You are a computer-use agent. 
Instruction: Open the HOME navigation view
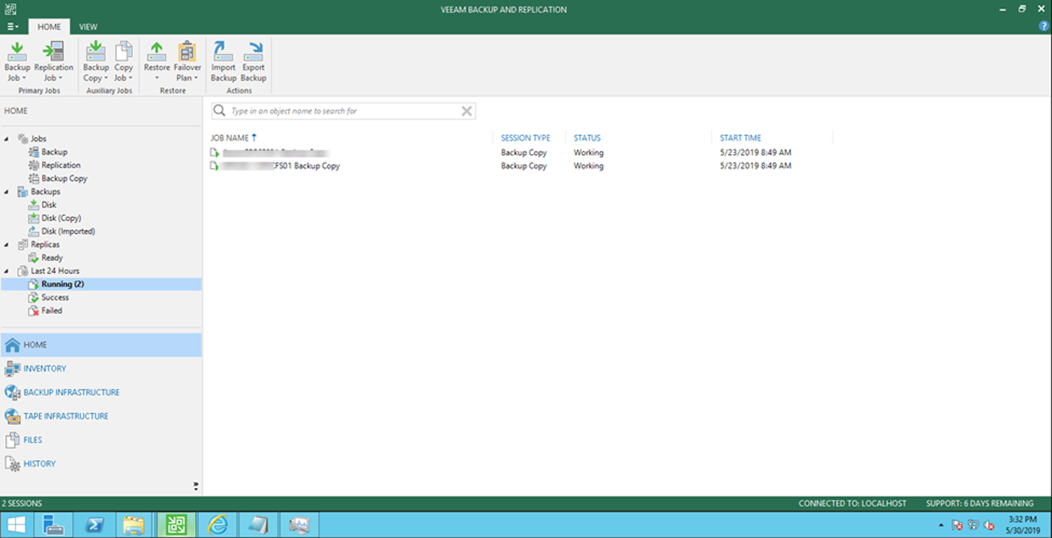[101, 345]
